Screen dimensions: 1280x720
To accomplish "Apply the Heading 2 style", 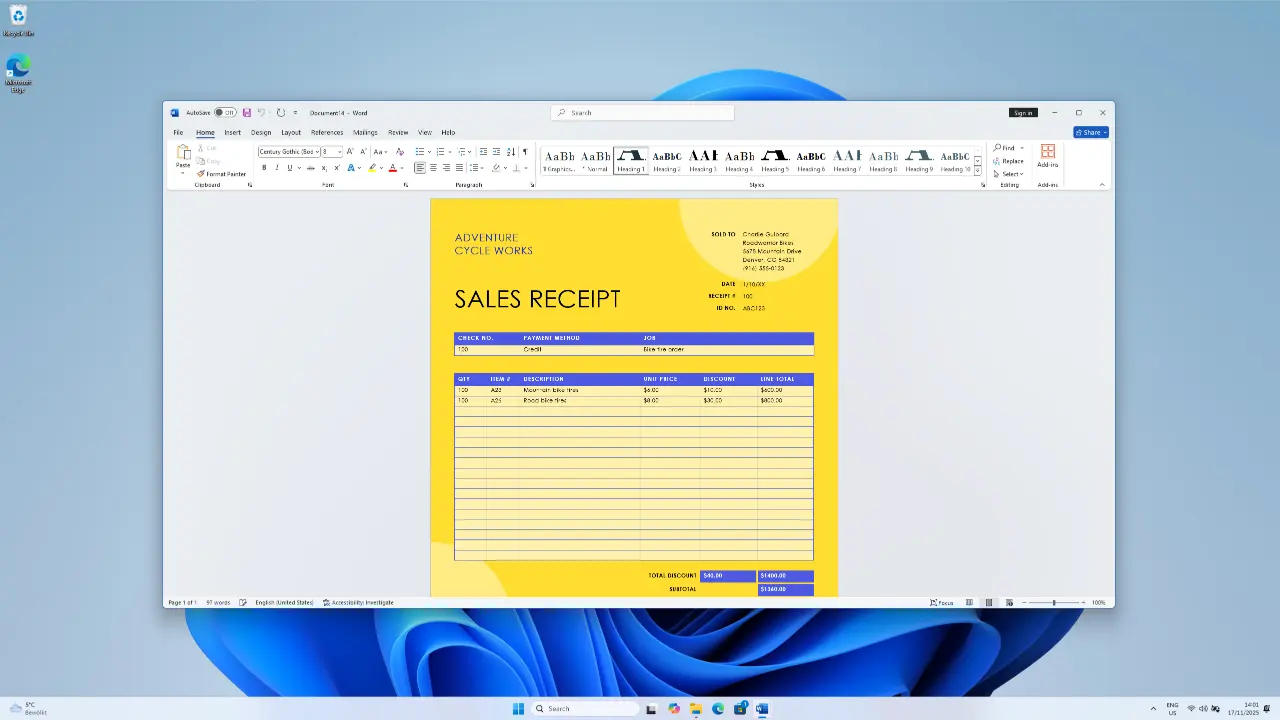I will click(667, 160).
